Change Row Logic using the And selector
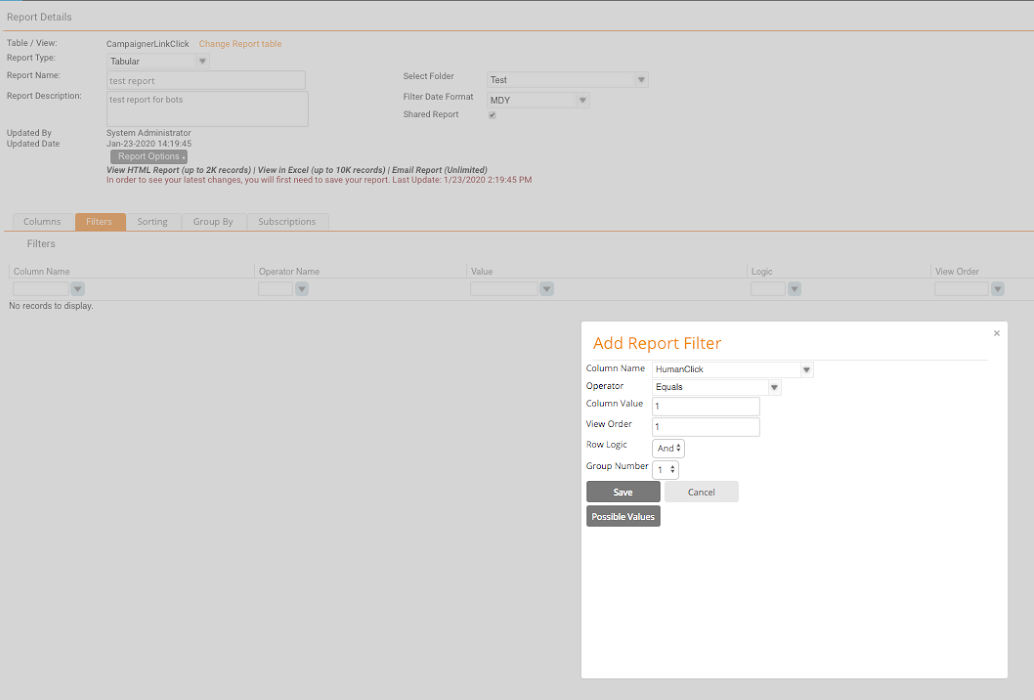Screen dimensions: 1034x700 (x=667, y=447)
